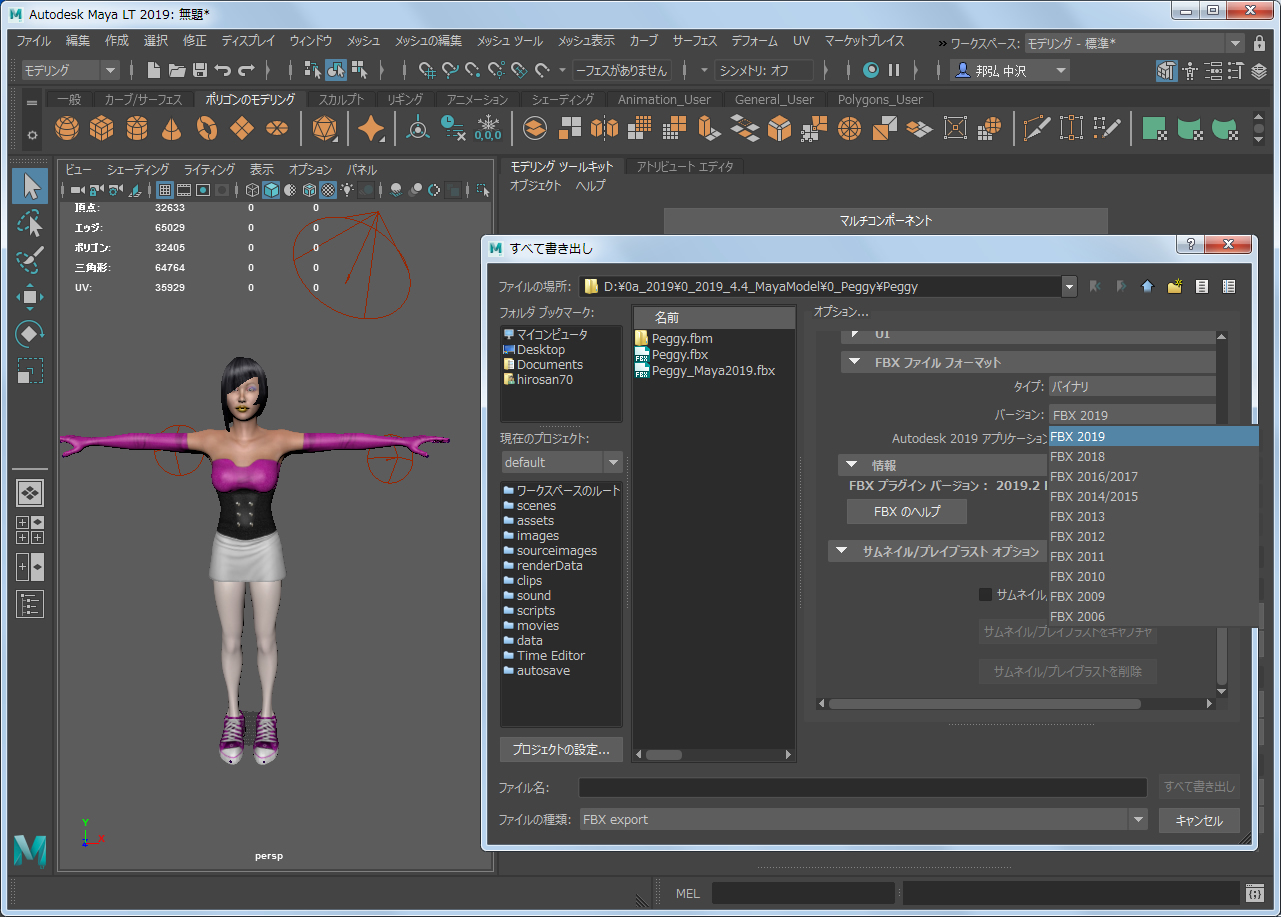Select the arrow Select tool in toolbox
This screenshot has width=1281, height=917.
pyautogui.click(x=30, y=186)
